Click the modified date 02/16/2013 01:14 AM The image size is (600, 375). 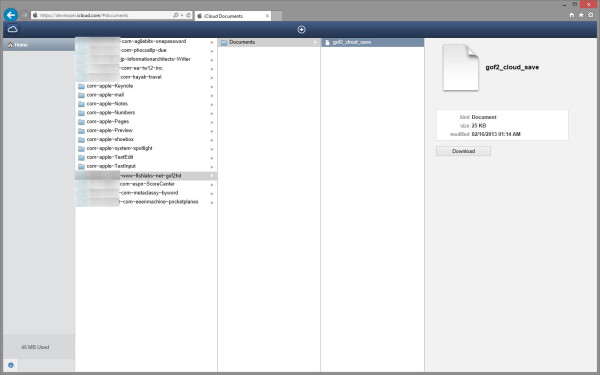pyautogui.click(x=496, y=134)
